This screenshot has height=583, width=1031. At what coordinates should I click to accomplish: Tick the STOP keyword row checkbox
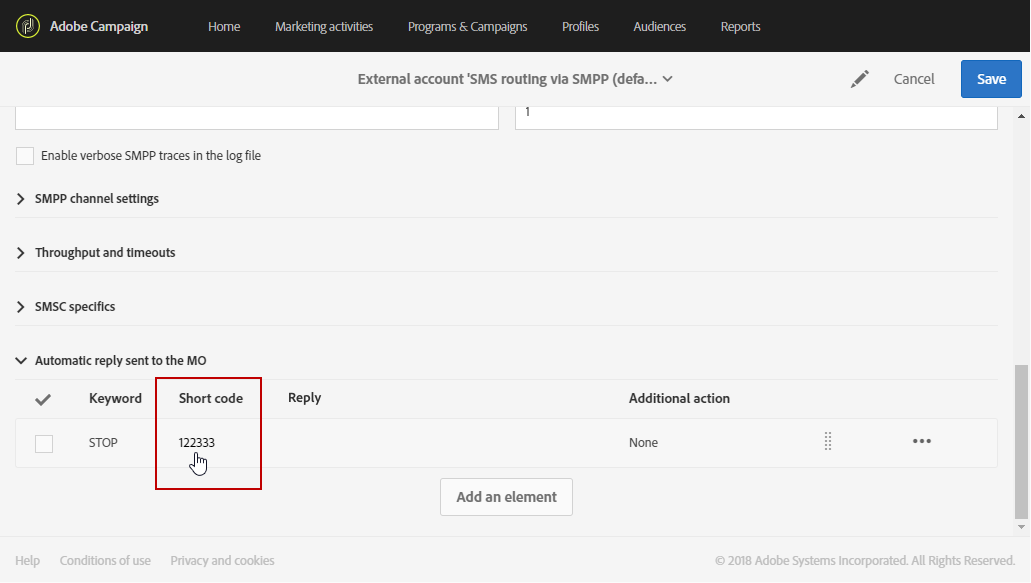click(44, 444)
